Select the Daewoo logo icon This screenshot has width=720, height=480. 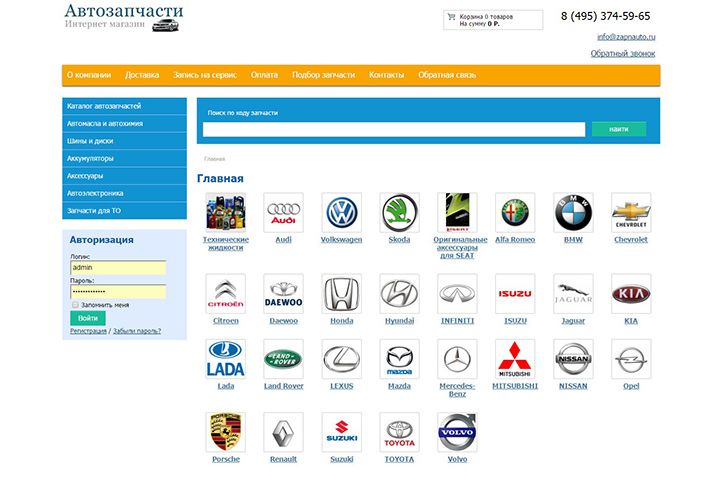point(283,294)
